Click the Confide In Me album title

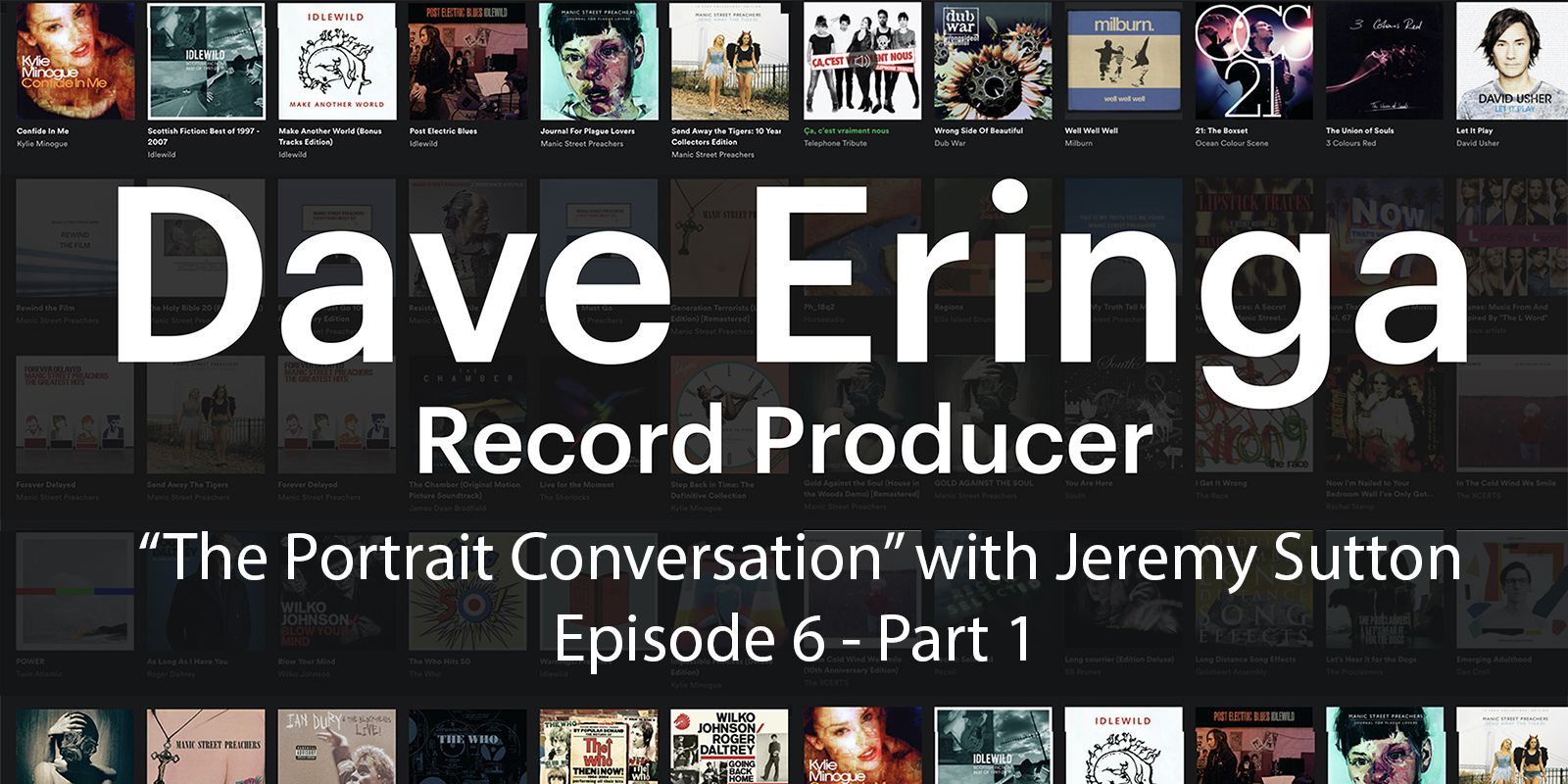[43, 130]
